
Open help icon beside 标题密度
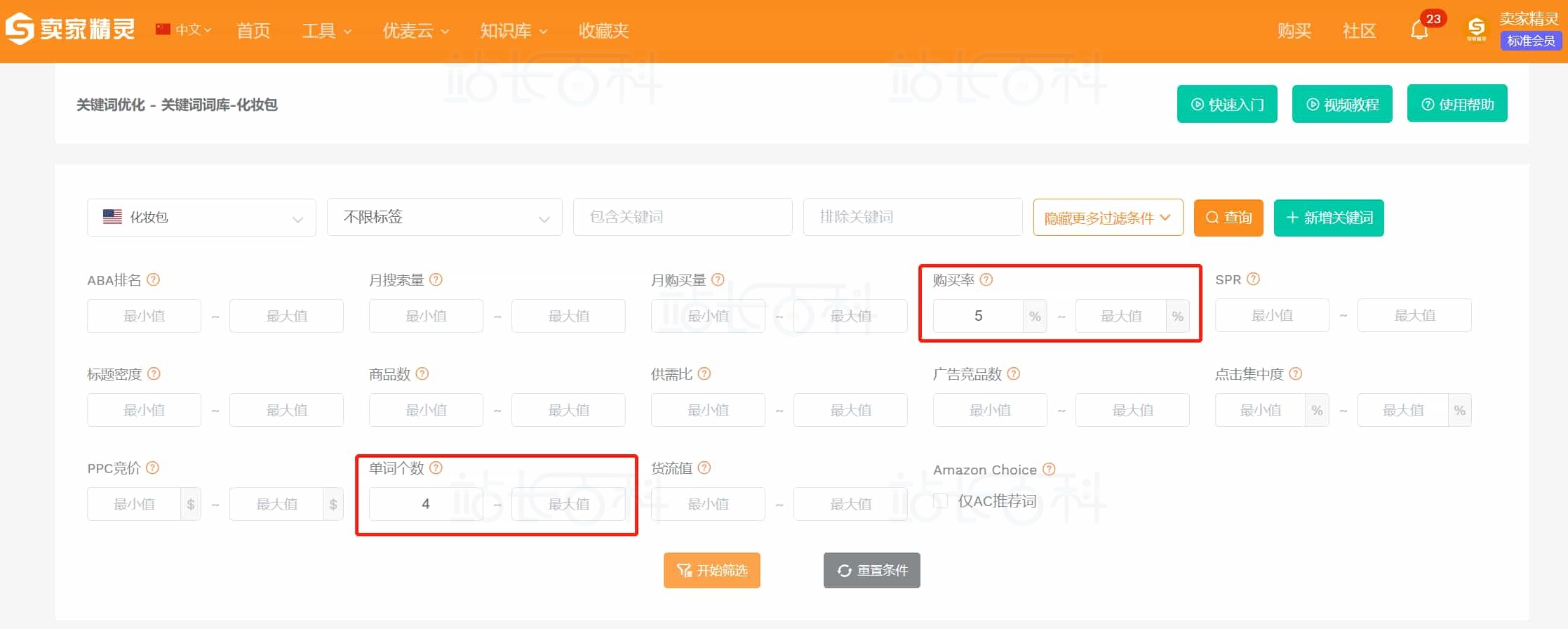coord(154,373)
